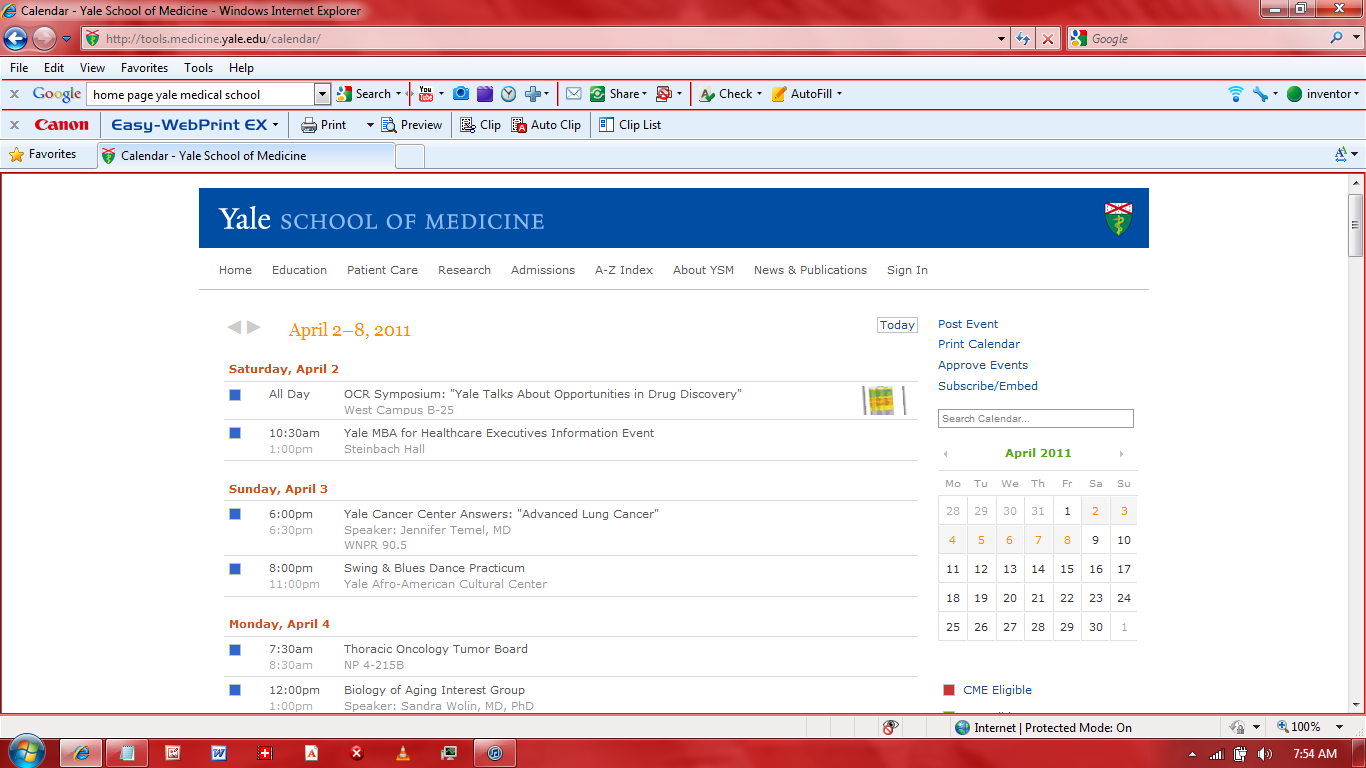Open the Patient Care navigation link
Screen dimensions: 1366x768
(x=382, y=270)
